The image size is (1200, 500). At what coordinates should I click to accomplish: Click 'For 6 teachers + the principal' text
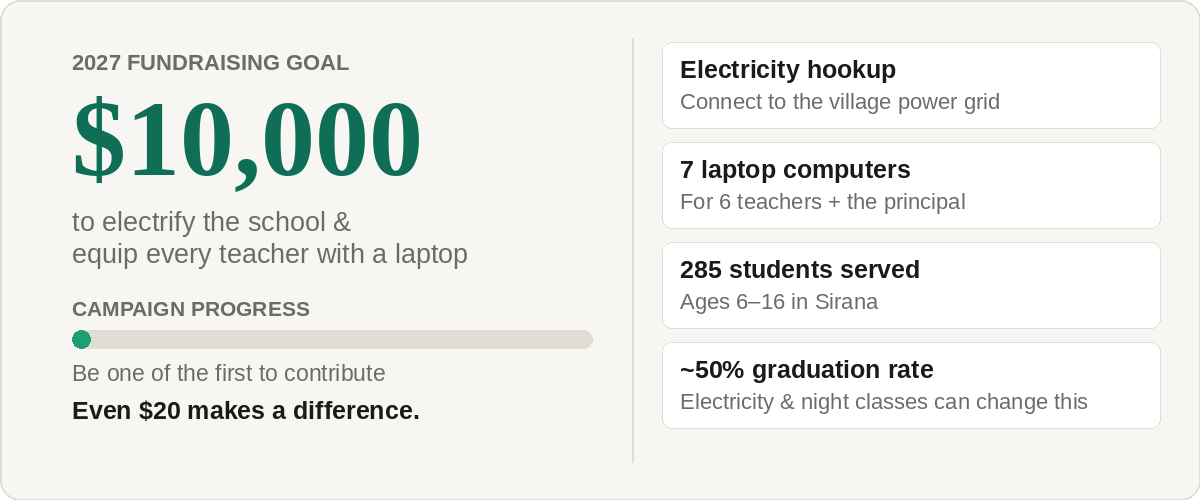[x=823, y=202]
